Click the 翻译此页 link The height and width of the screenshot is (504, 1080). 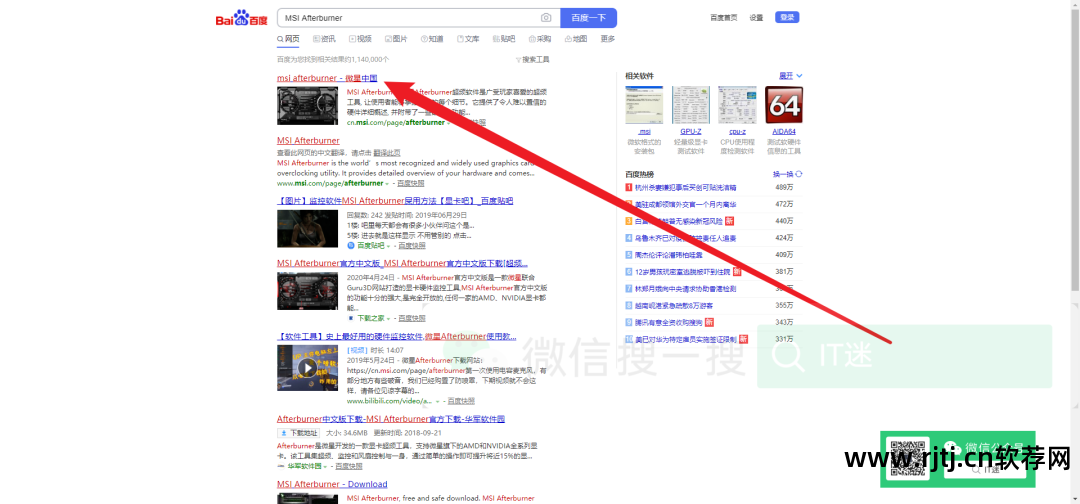[x=386, y=152]
